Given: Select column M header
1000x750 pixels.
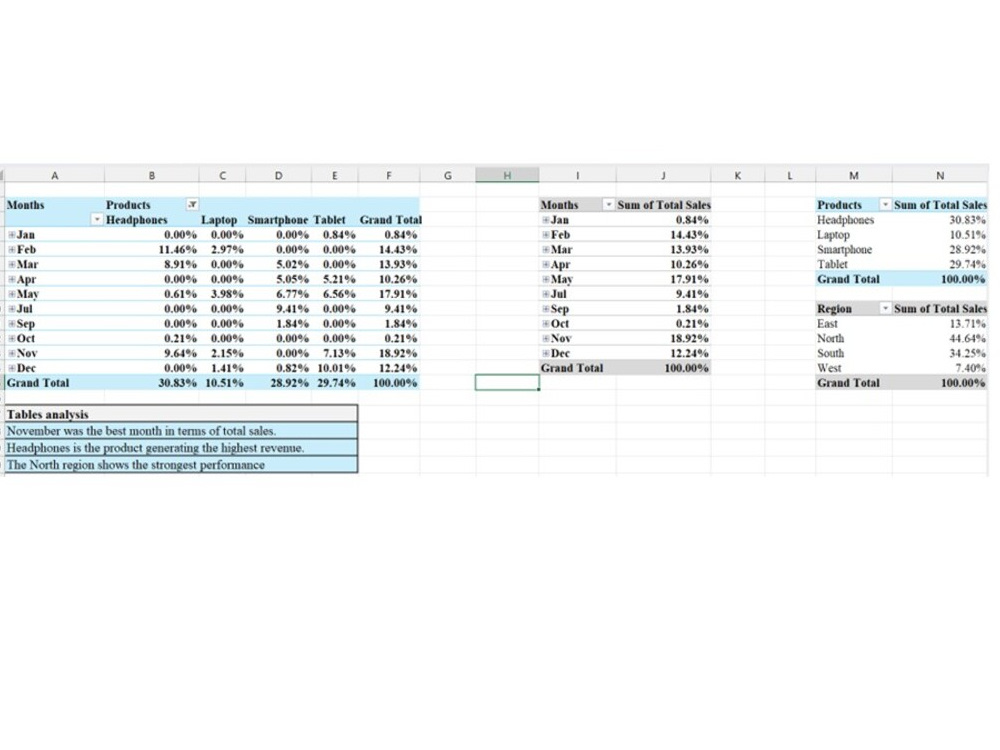Looking at the screenshot, I should click(854, 175).
